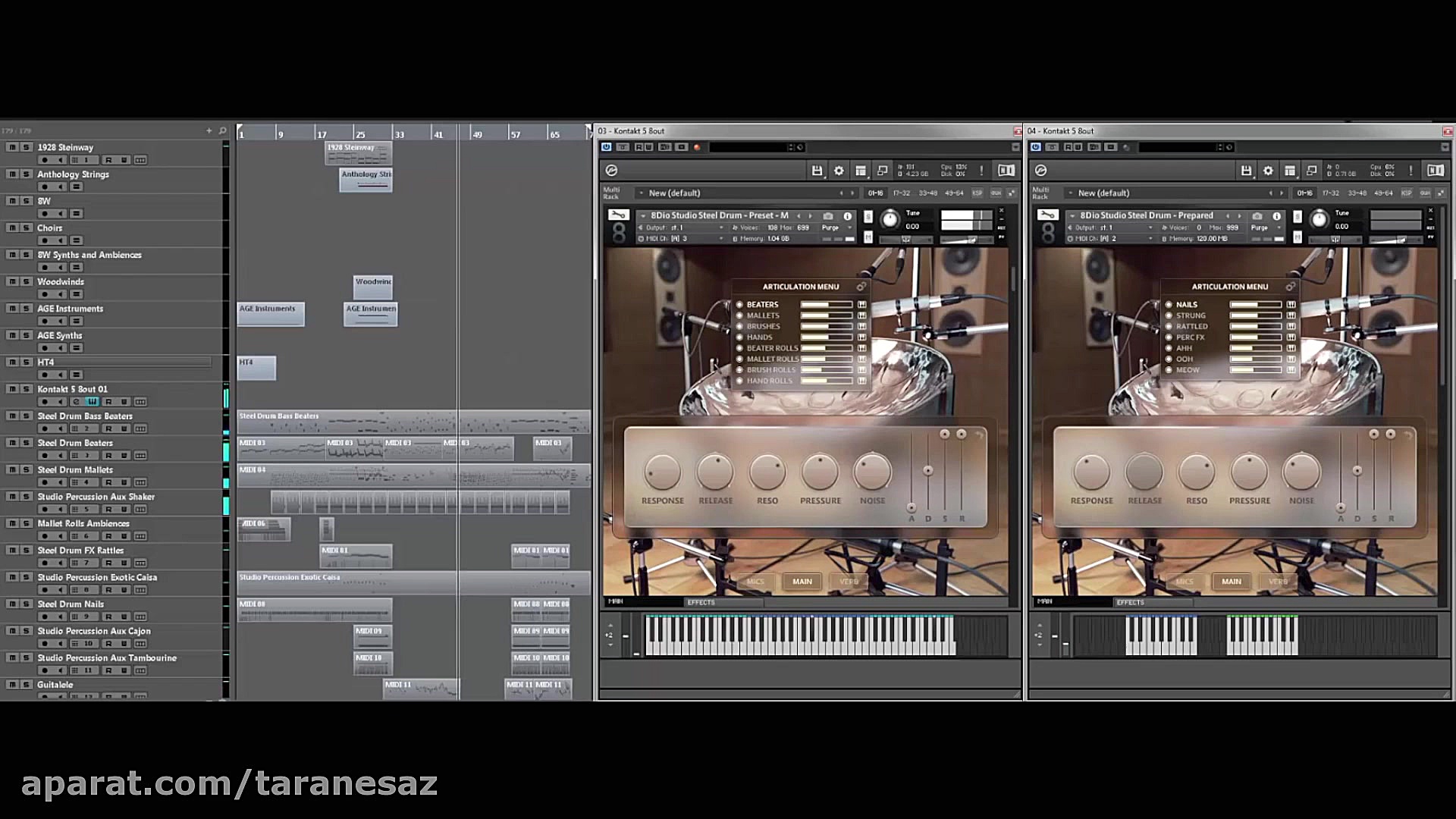Mute the Choirs track
The width and height of the screenshot is (1456, 819).
pyautogui.click(x=11, y=228)
